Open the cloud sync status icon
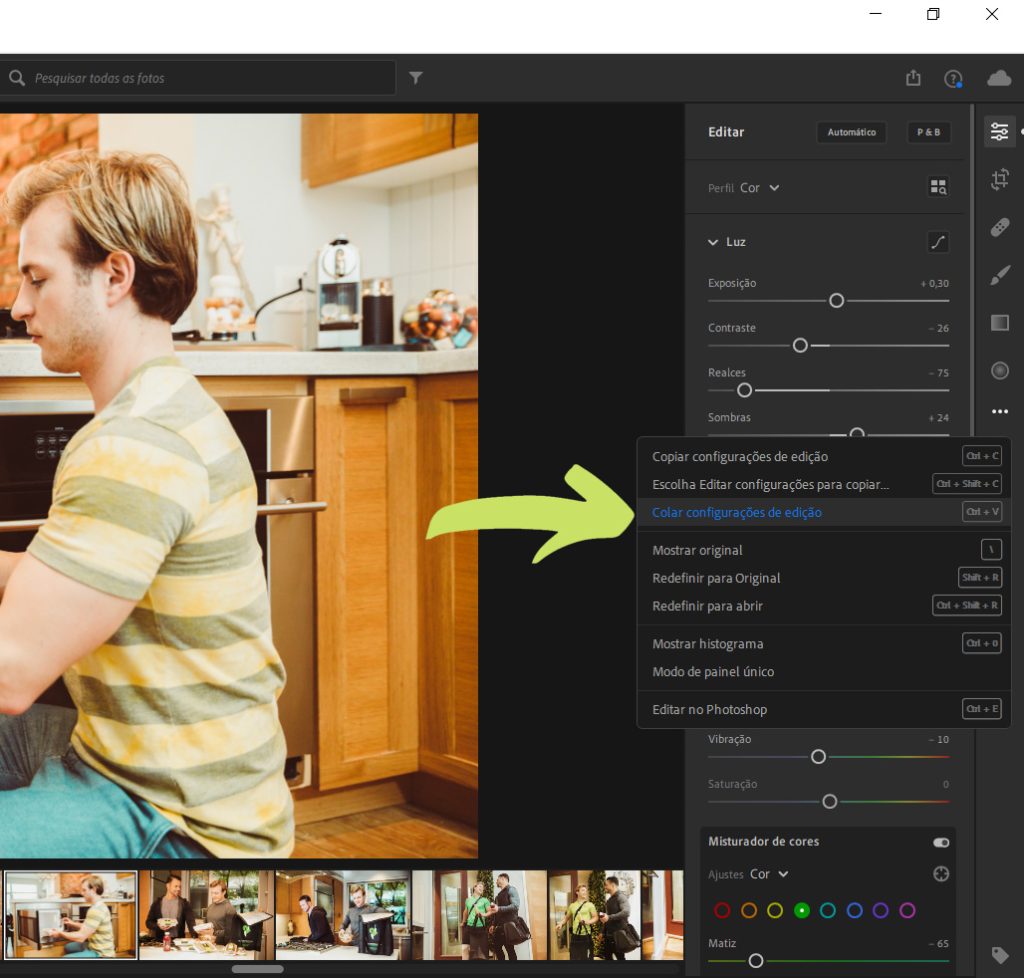The image size is (1024, 978). click(x=998, y=78)
